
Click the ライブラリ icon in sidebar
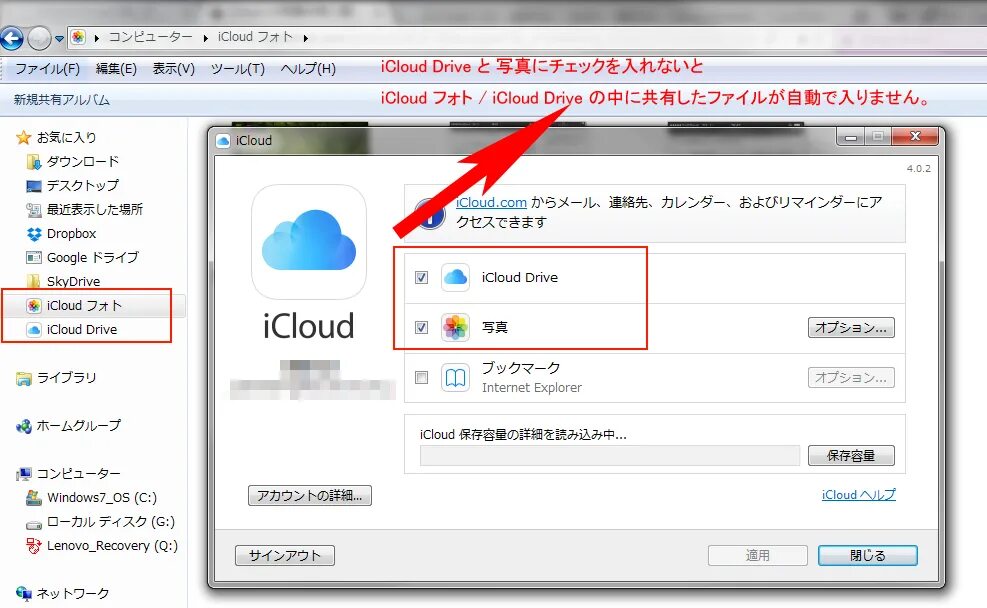[23, 378]
